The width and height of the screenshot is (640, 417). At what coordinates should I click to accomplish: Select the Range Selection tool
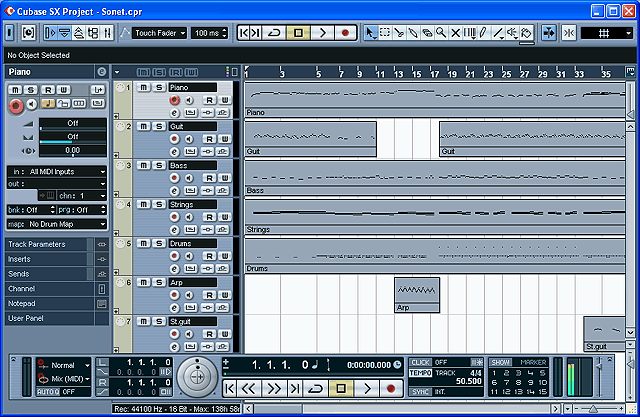coord(384,33)
